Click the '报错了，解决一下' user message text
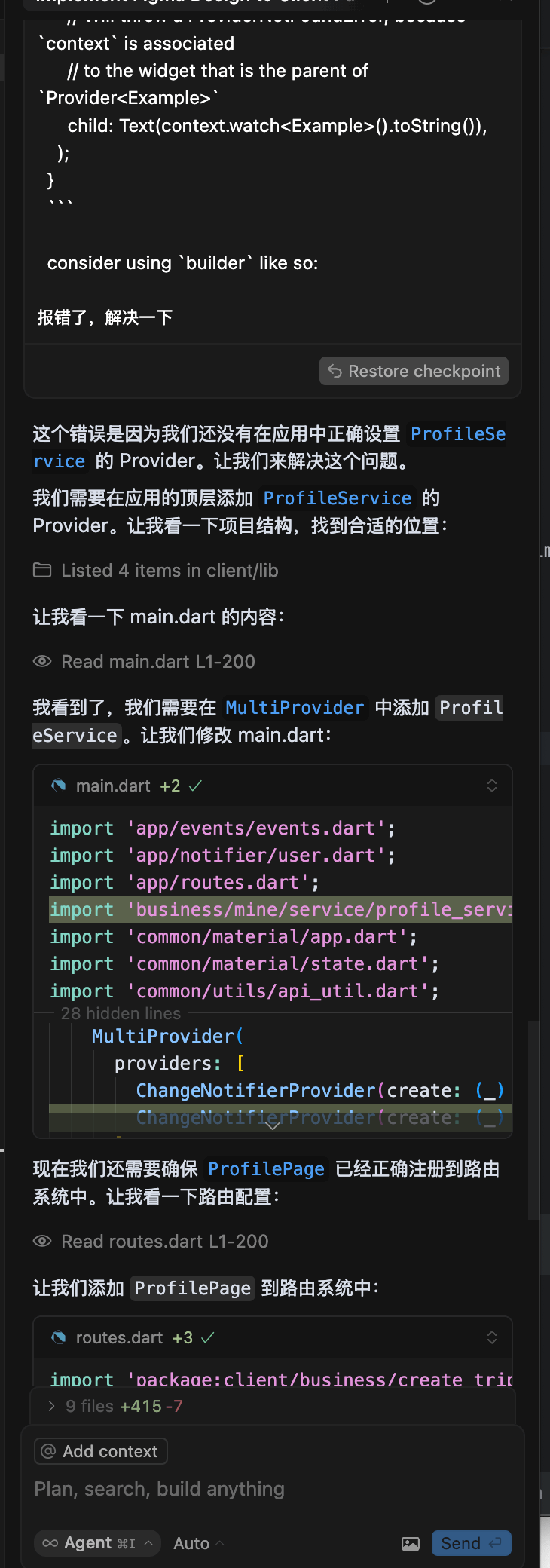The image size is (550, 1568). coord(105,317)
